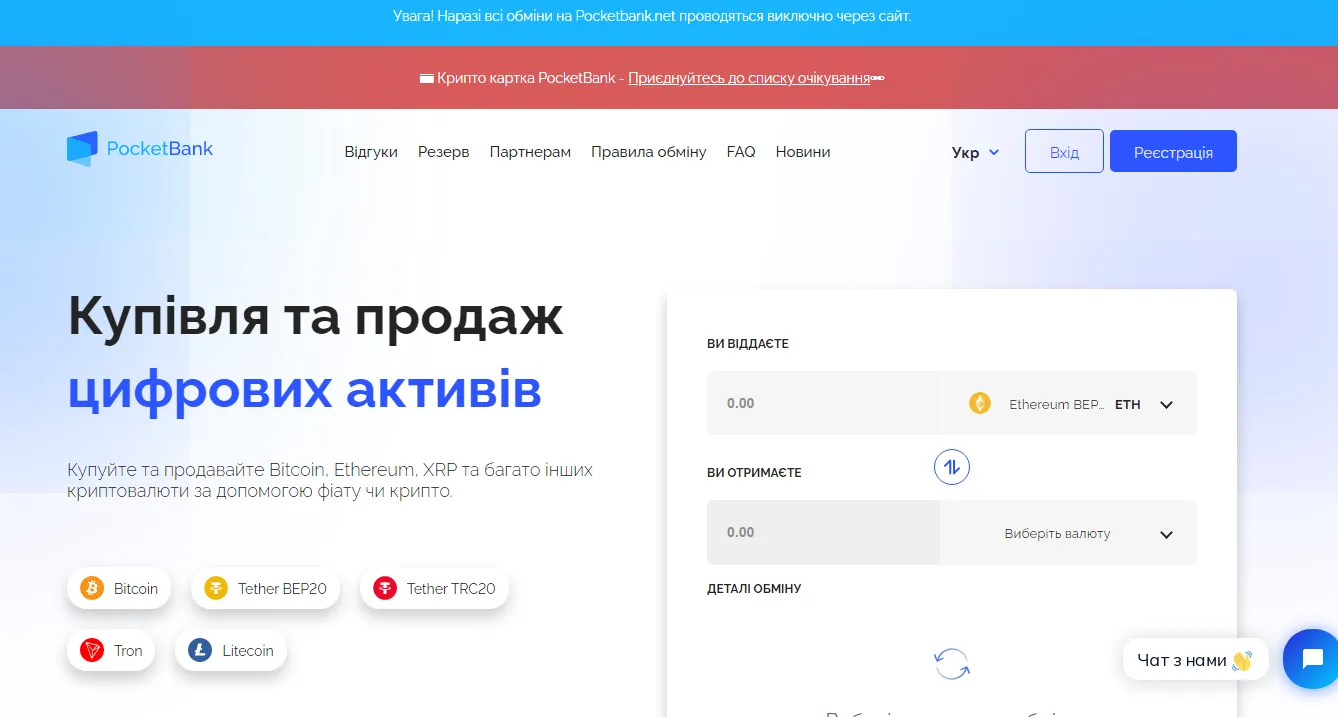
Task: Click the Ethereum icon in the give field
Action: [980, 403]
